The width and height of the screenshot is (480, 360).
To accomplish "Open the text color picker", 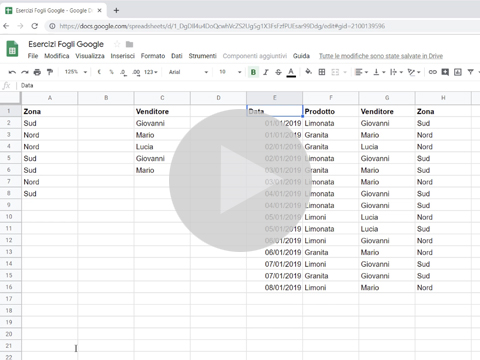I will coord(291,72).
